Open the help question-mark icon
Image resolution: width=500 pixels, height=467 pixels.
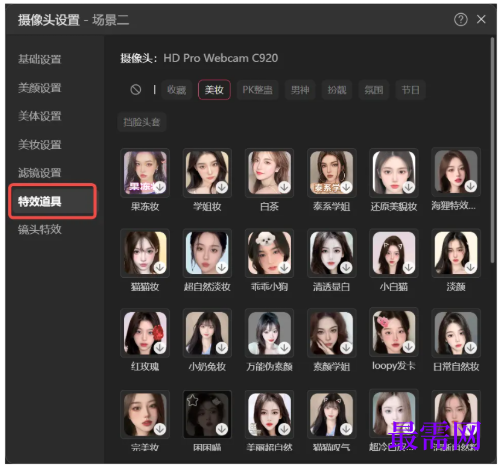(461, 20)
